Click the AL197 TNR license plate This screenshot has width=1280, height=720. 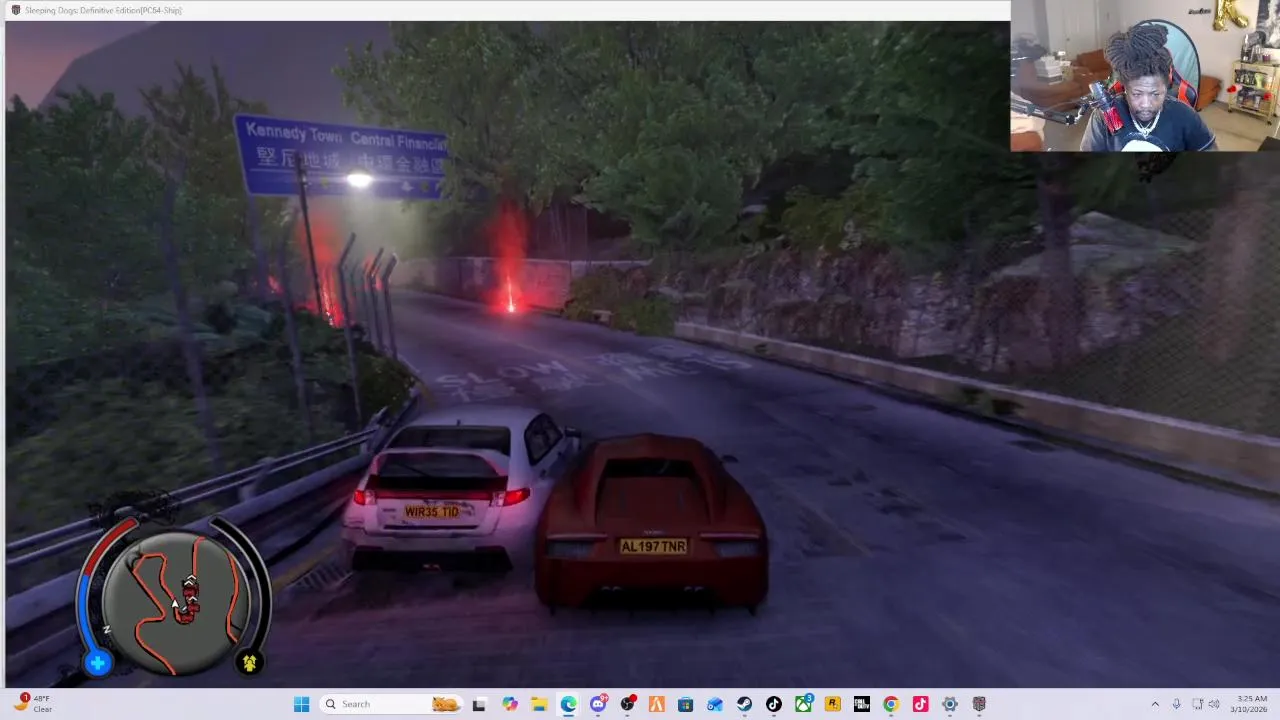coord(653,546)
